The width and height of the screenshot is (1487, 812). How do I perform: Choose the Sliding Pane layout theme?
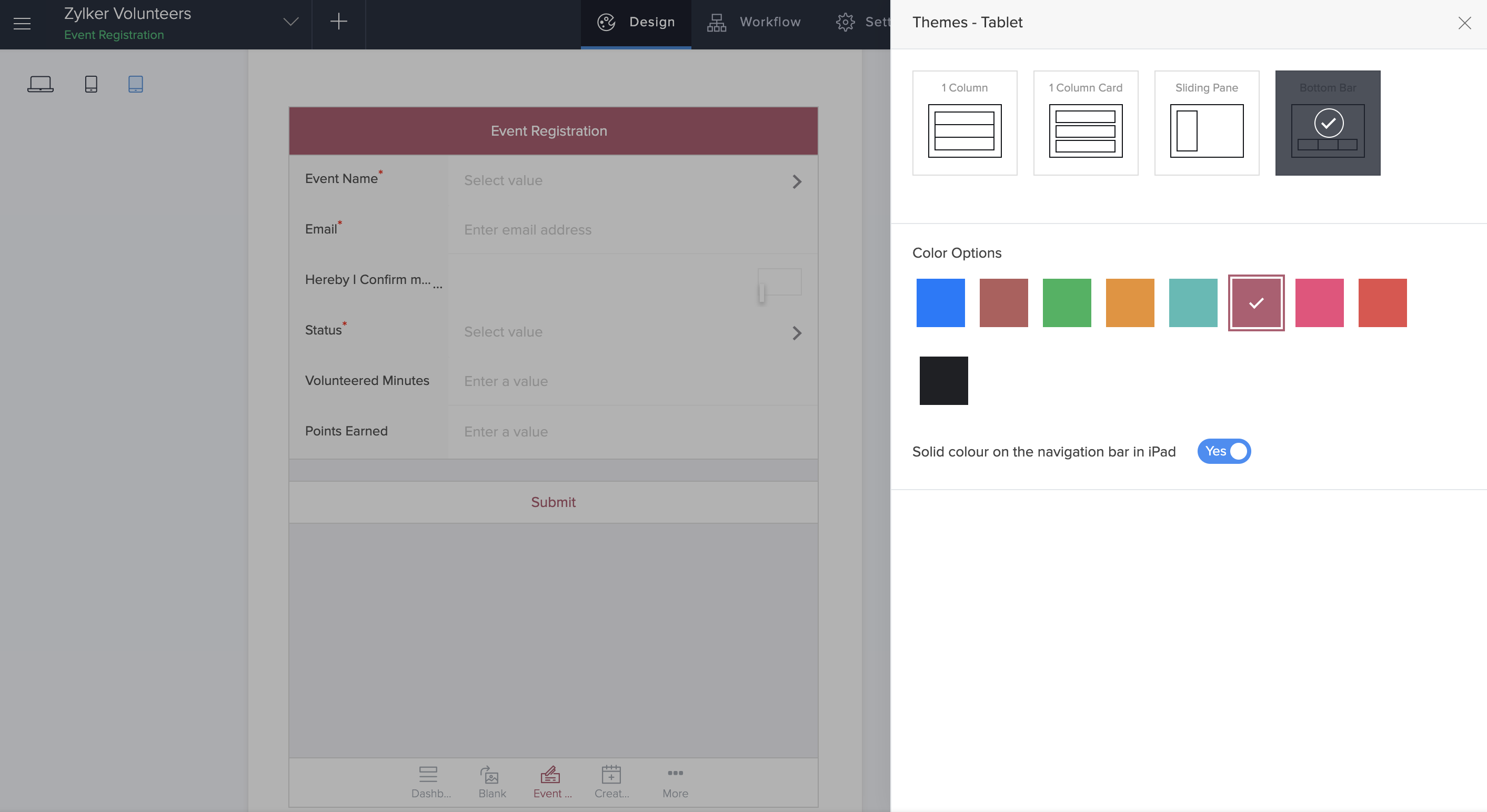click(x=1206, y=123)
